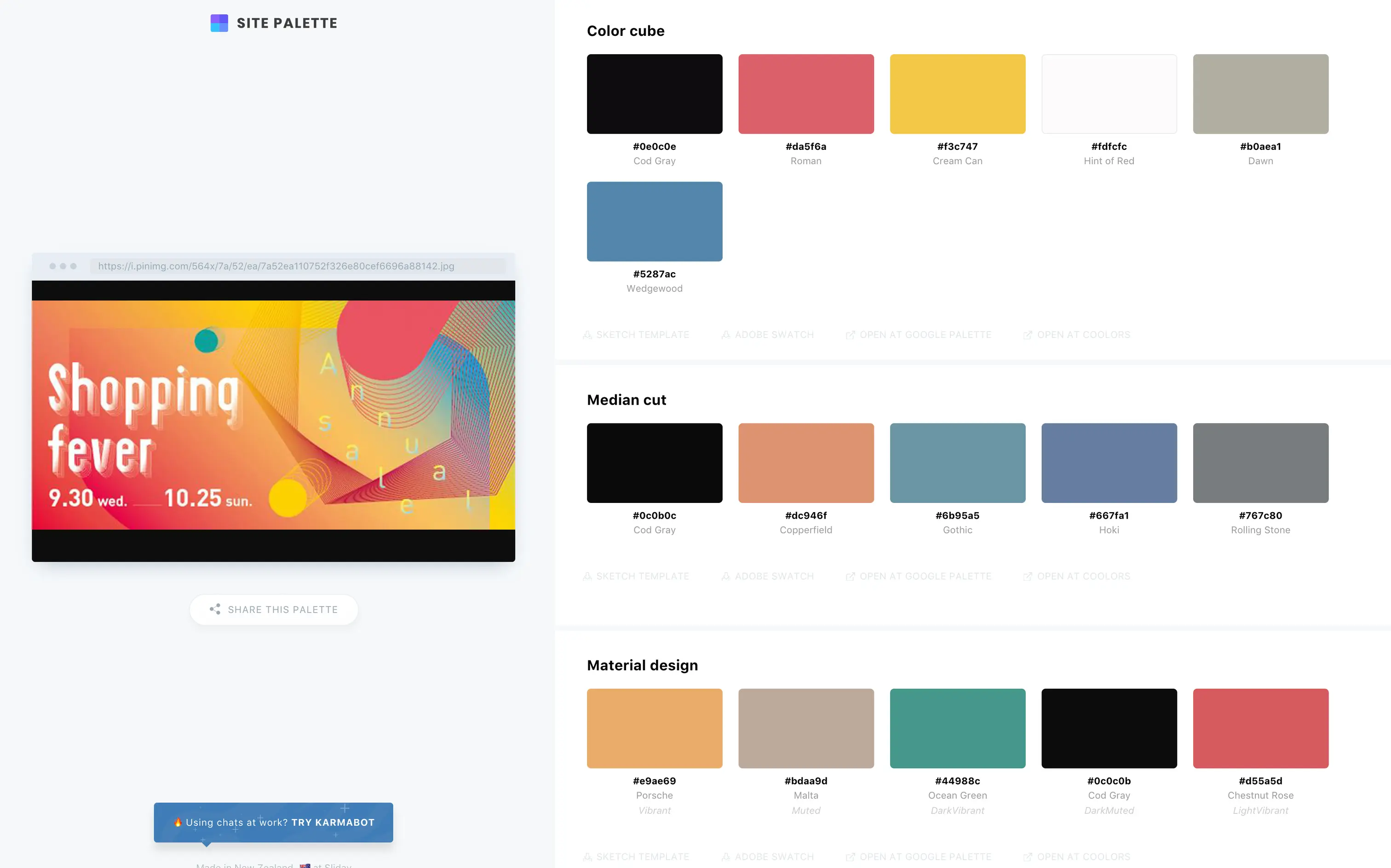The height and width of the screenshot is (868, 1391).
Task: Pick the Chestnut Rose #d55a5d swatch
Action: [1260, 728]
